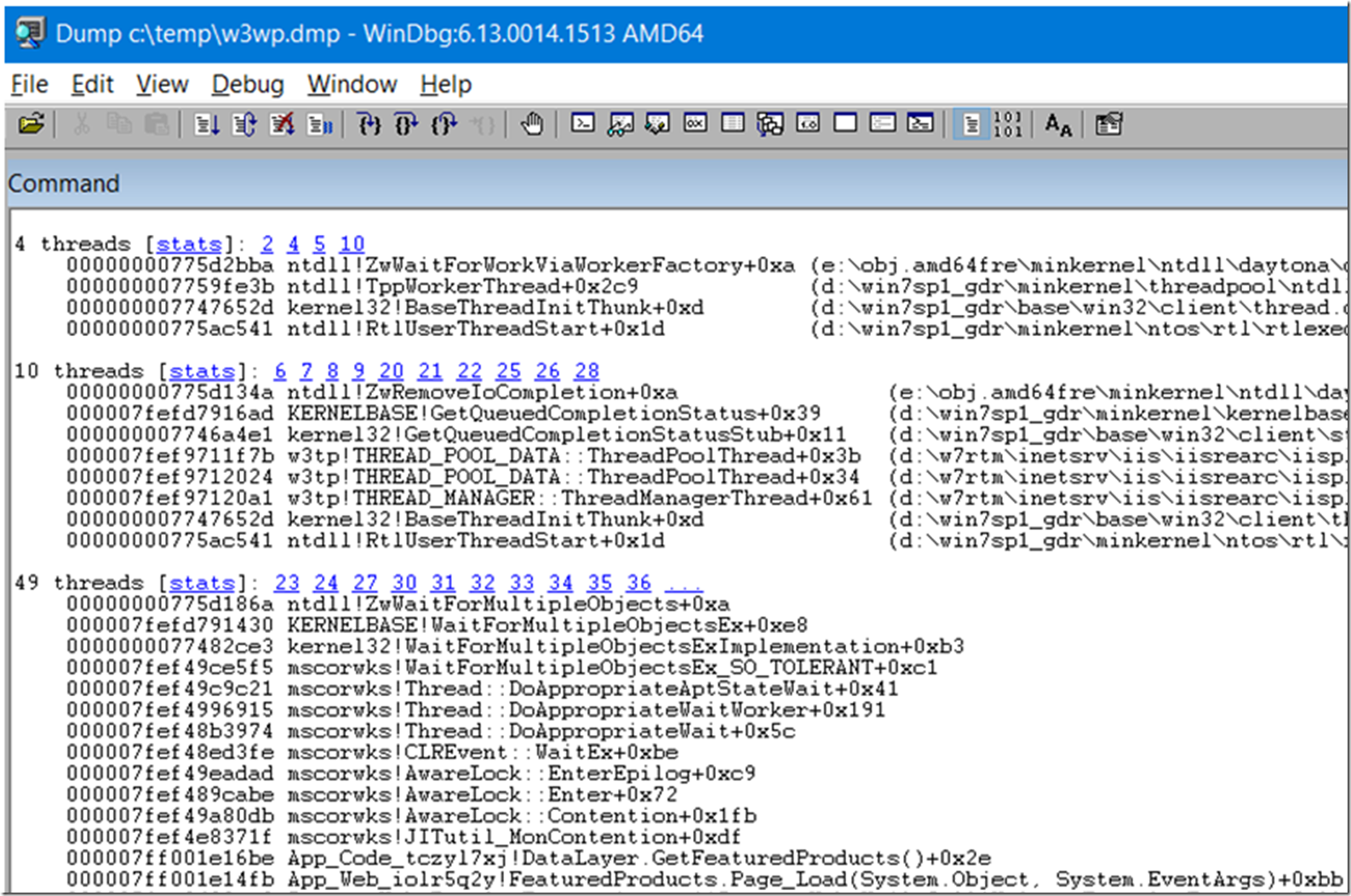
Task: Click the mscorwks!JITutil_MonContention+0xdf line
Action: (x=514, y=836)
